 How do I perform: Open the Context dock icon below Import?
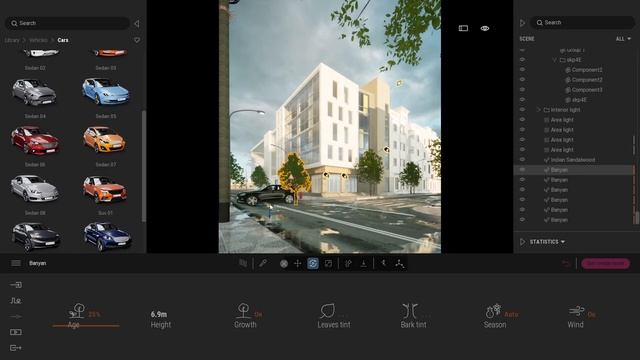click(16, 301)
